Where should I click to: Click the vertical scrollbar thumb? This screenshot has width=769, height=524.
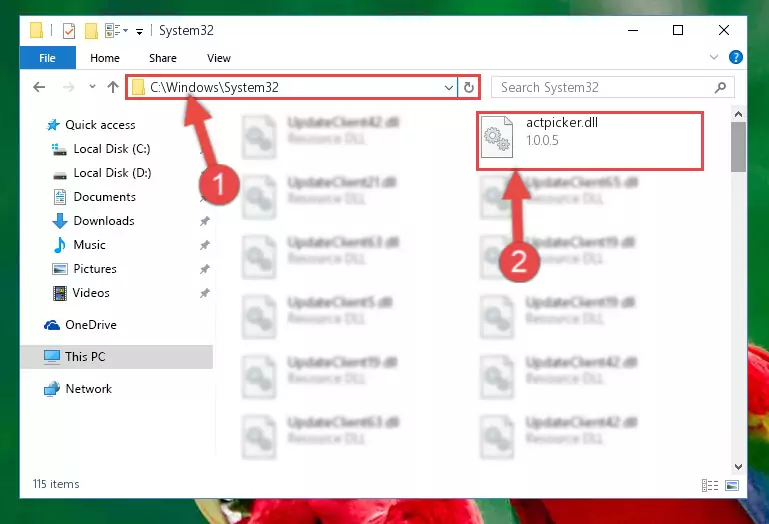[738, 147]
